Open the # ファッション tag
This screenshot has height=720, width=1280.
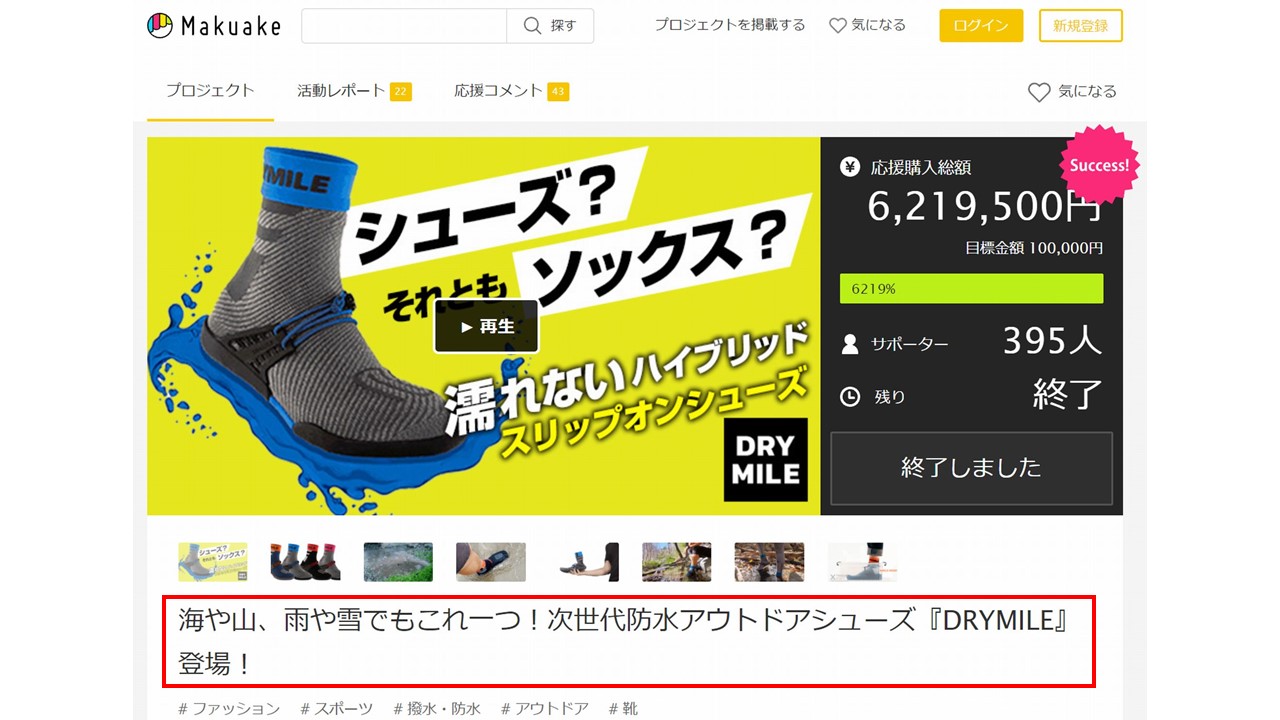pyautogui.click(x=229, y=709)
